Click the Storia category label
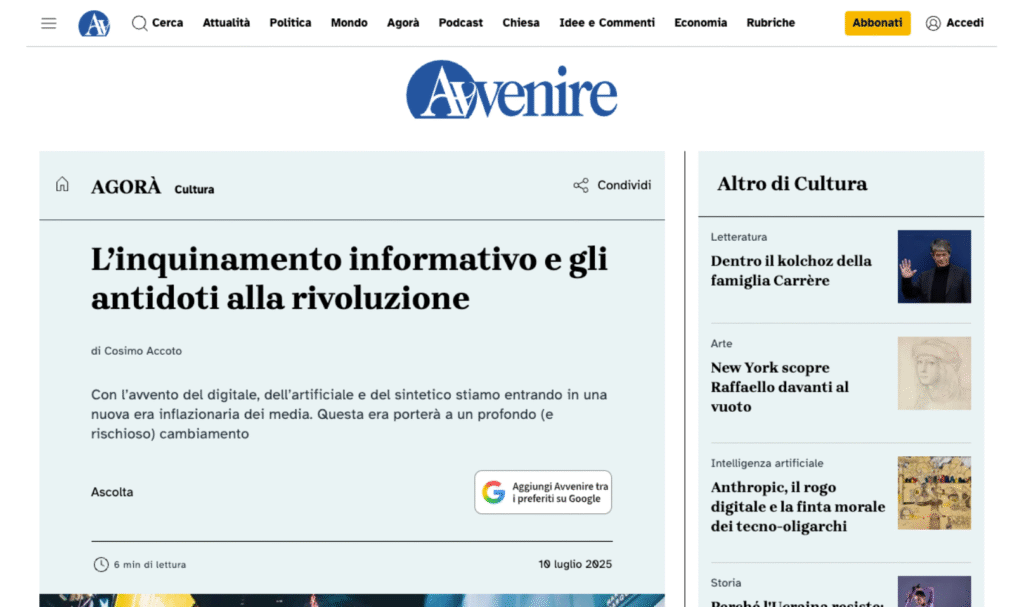 pyautogui.click(x=726, y=583)
